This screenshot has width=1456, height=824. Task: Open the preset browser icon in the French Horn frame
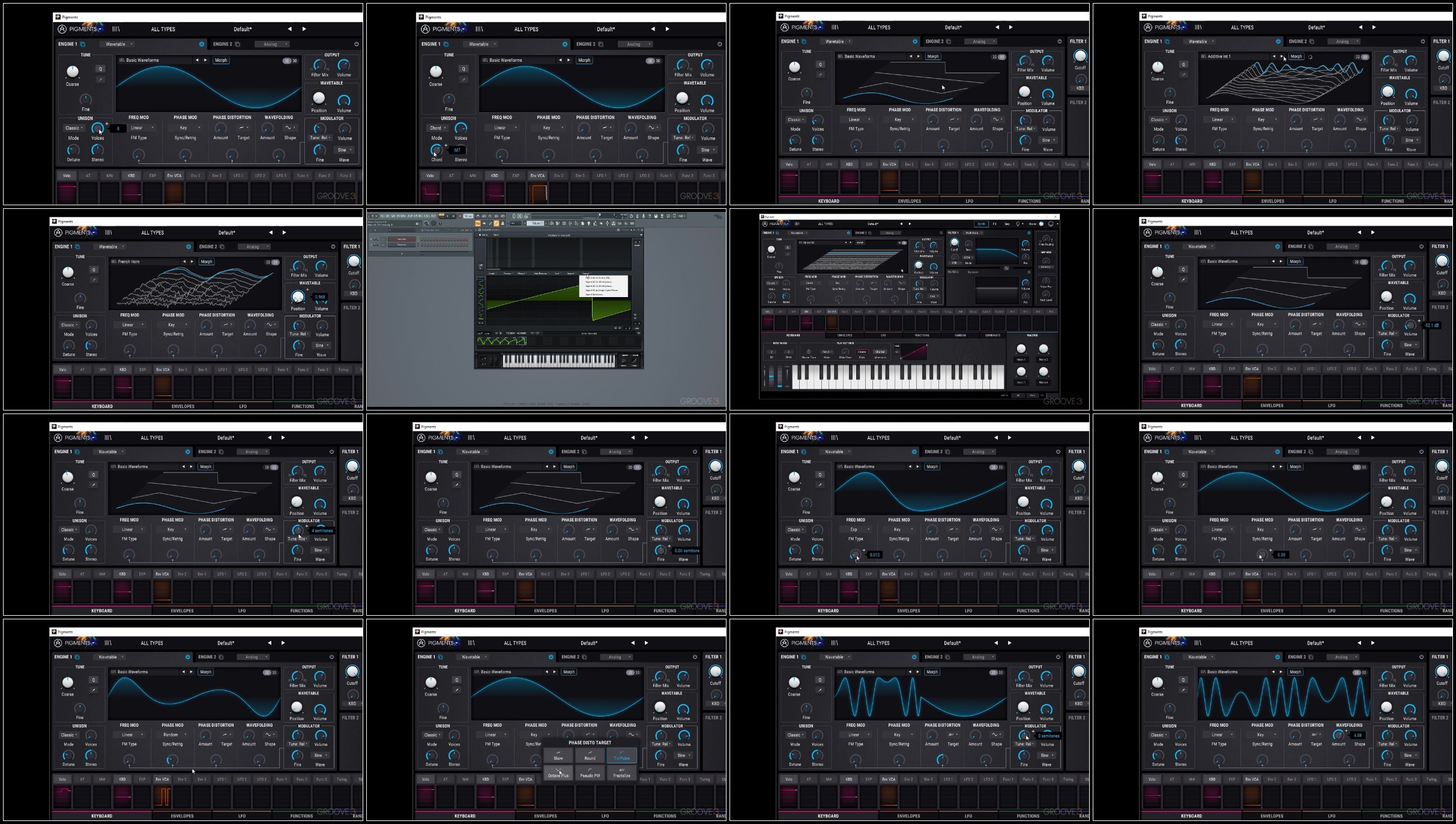109,233
